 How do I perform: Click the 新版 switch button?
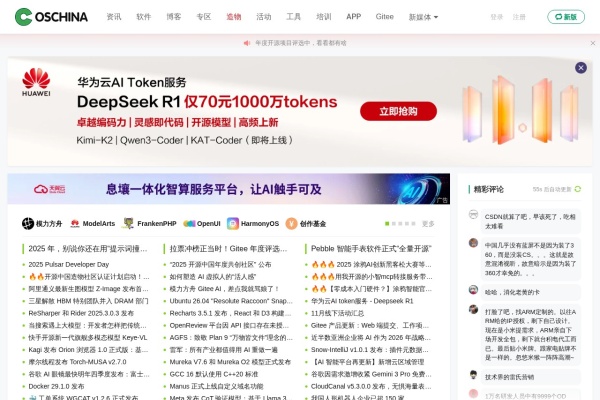click(x=567, y=17)
